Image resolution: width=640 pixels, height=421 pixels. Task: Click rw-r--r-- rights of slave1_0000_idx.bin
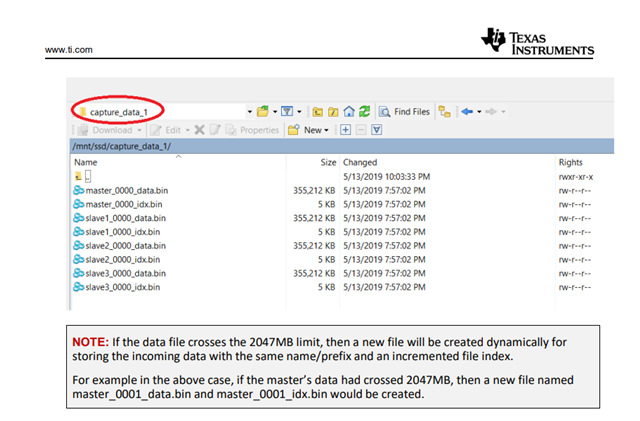[x=575, y=232]
